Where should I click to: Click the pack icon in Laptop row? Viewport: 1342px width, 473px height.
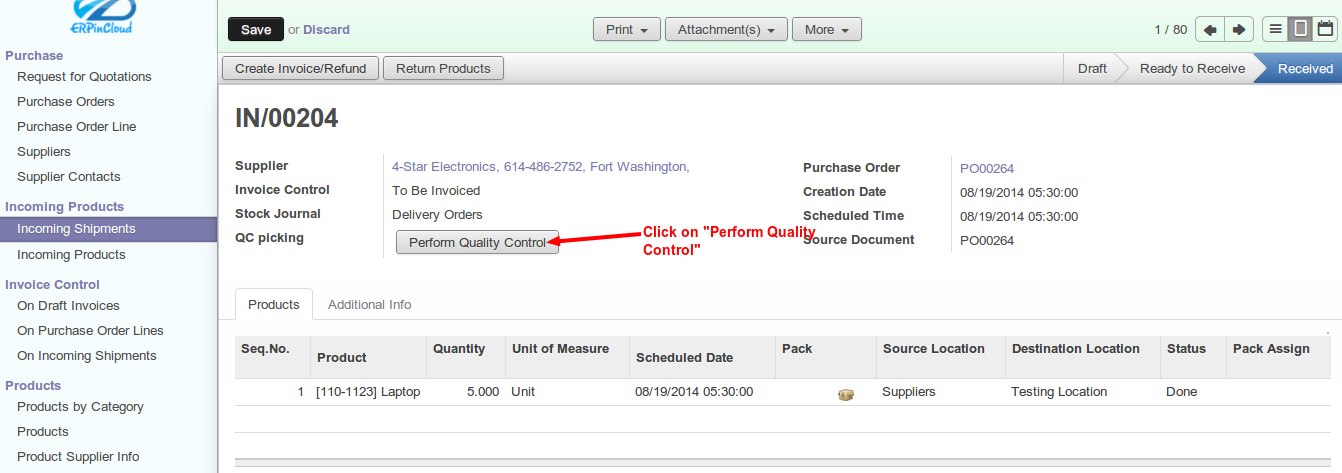click(x=845, y=394)
